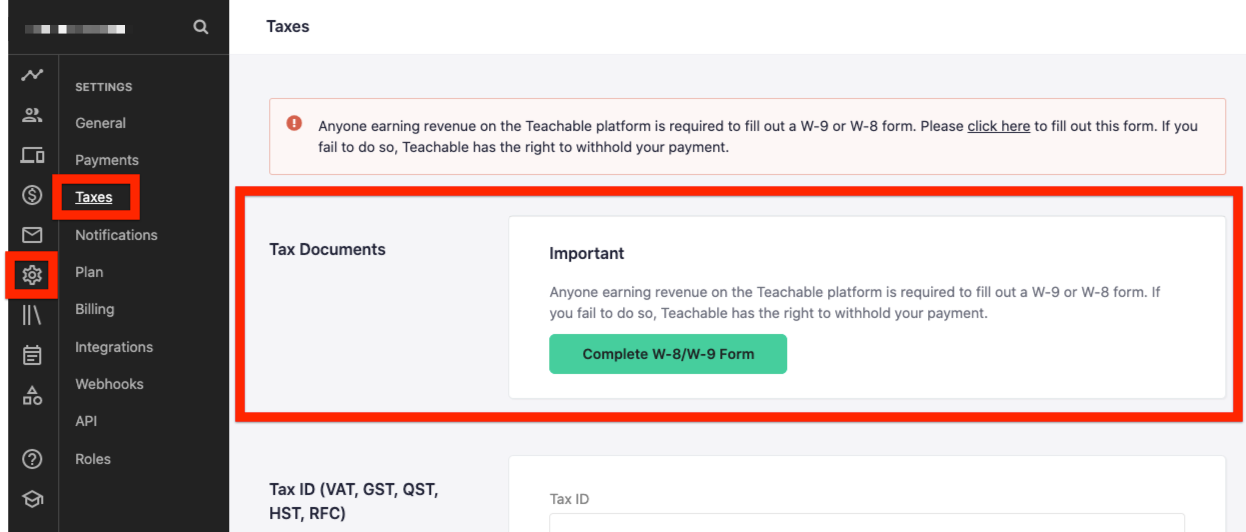
Task: Open the Sales dollar-sign icon
Action: pyautogui.click(x=33, y=195)
